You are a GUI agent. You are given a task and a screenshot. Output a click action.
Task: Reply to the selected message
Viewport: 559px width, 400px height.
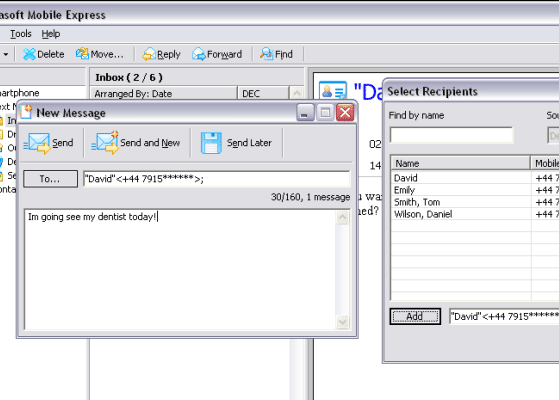point(161,54)
